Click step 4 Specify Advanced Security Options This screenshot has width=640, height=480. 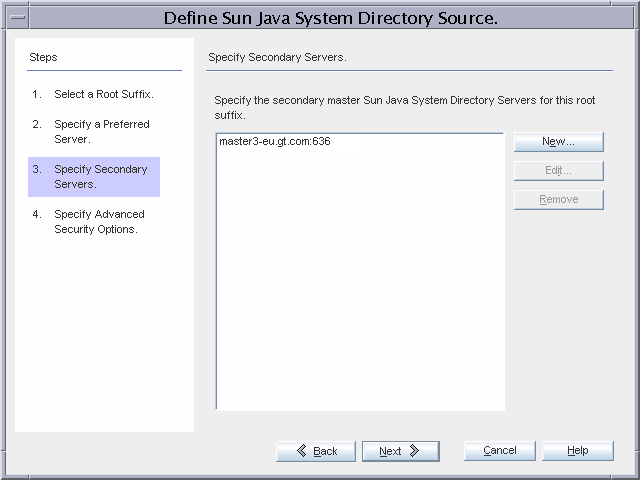pyautogui.click(x=89, y=222)
